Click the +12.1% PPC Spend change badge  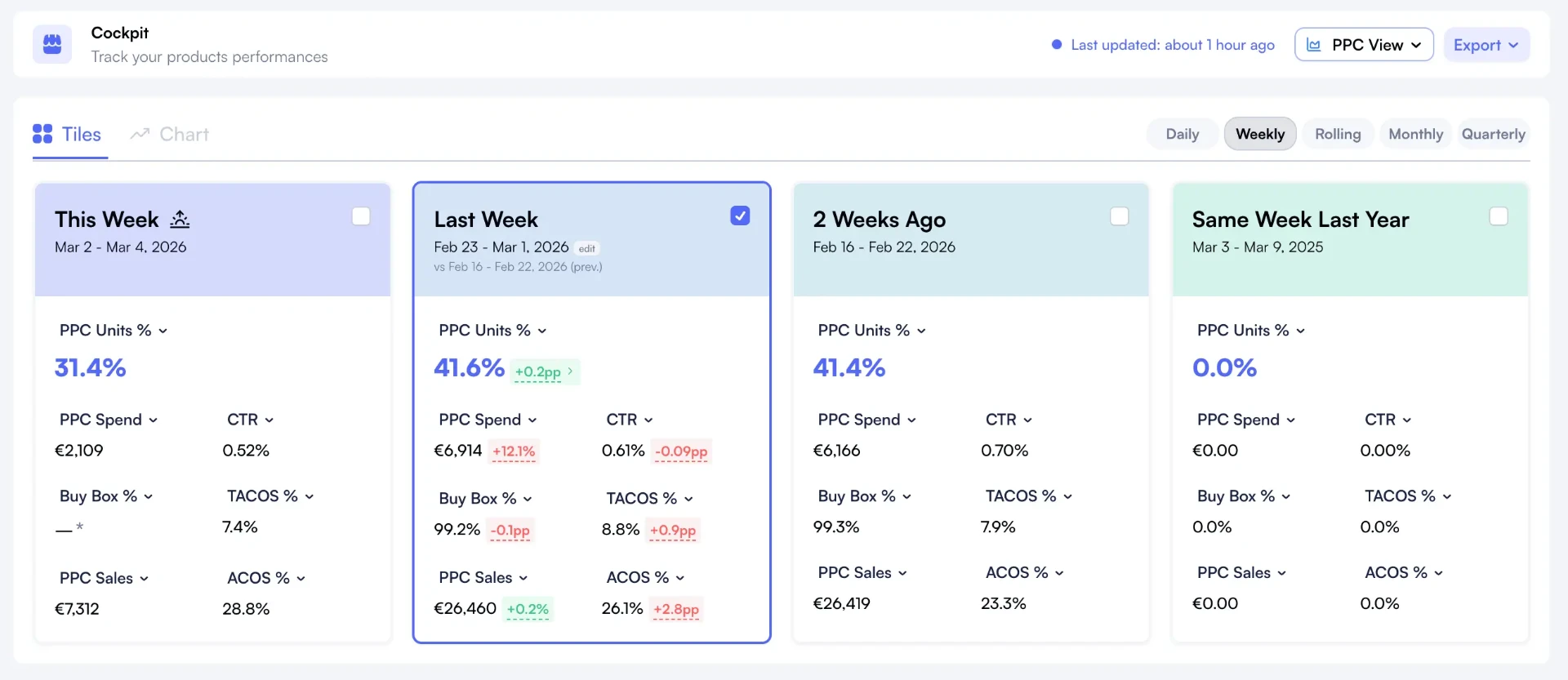pyautogui.click(x=514, y=451)
